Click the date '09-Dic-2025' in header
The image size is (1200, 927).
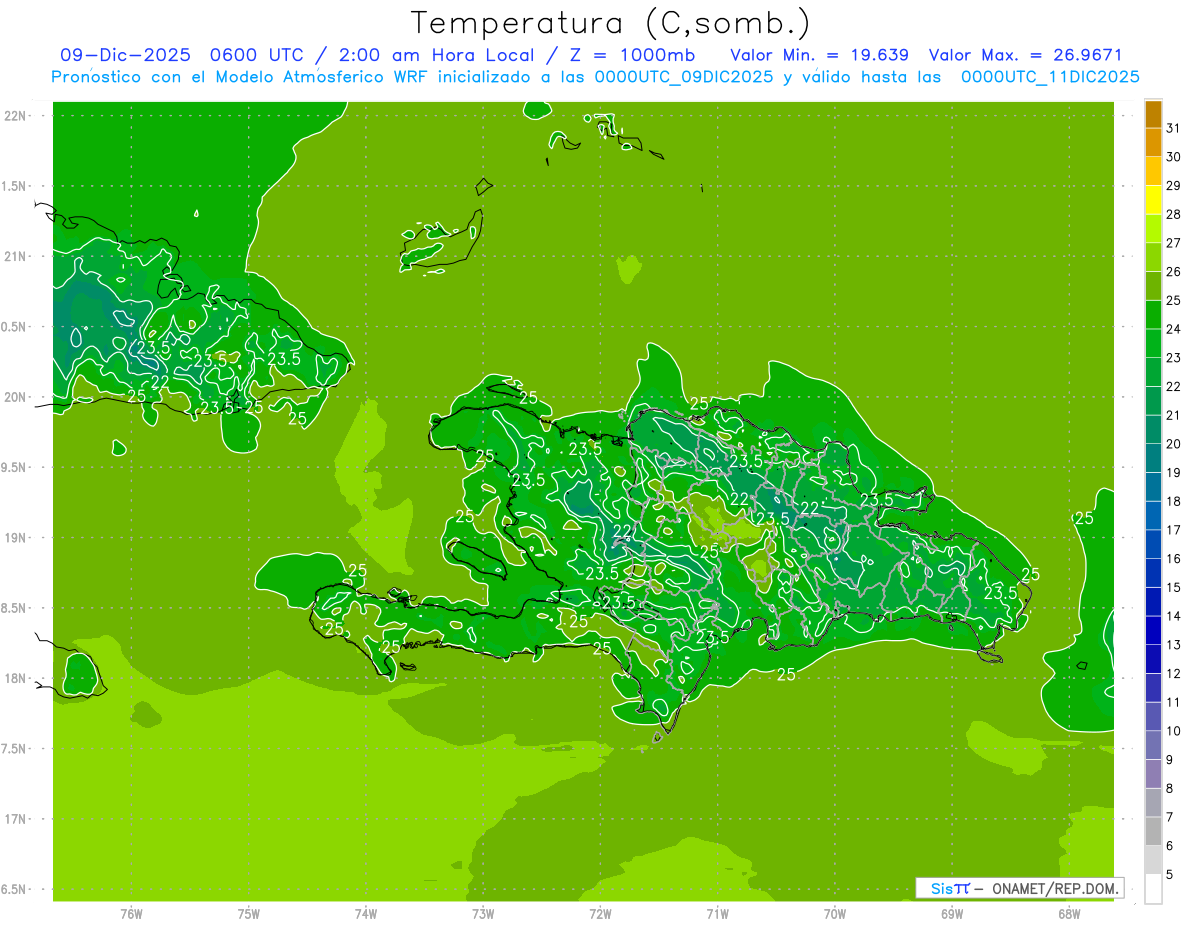coord(125,55)
